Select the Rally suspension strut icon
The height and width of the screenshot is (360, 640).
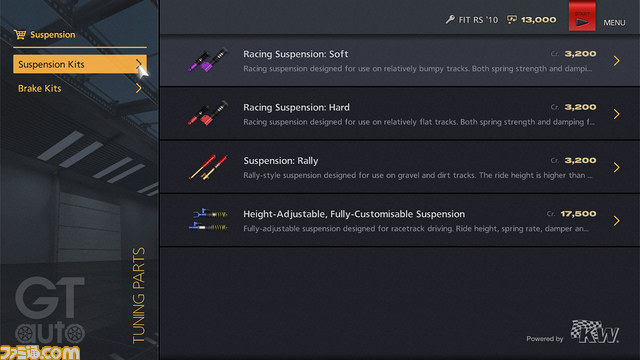point(208,167)
